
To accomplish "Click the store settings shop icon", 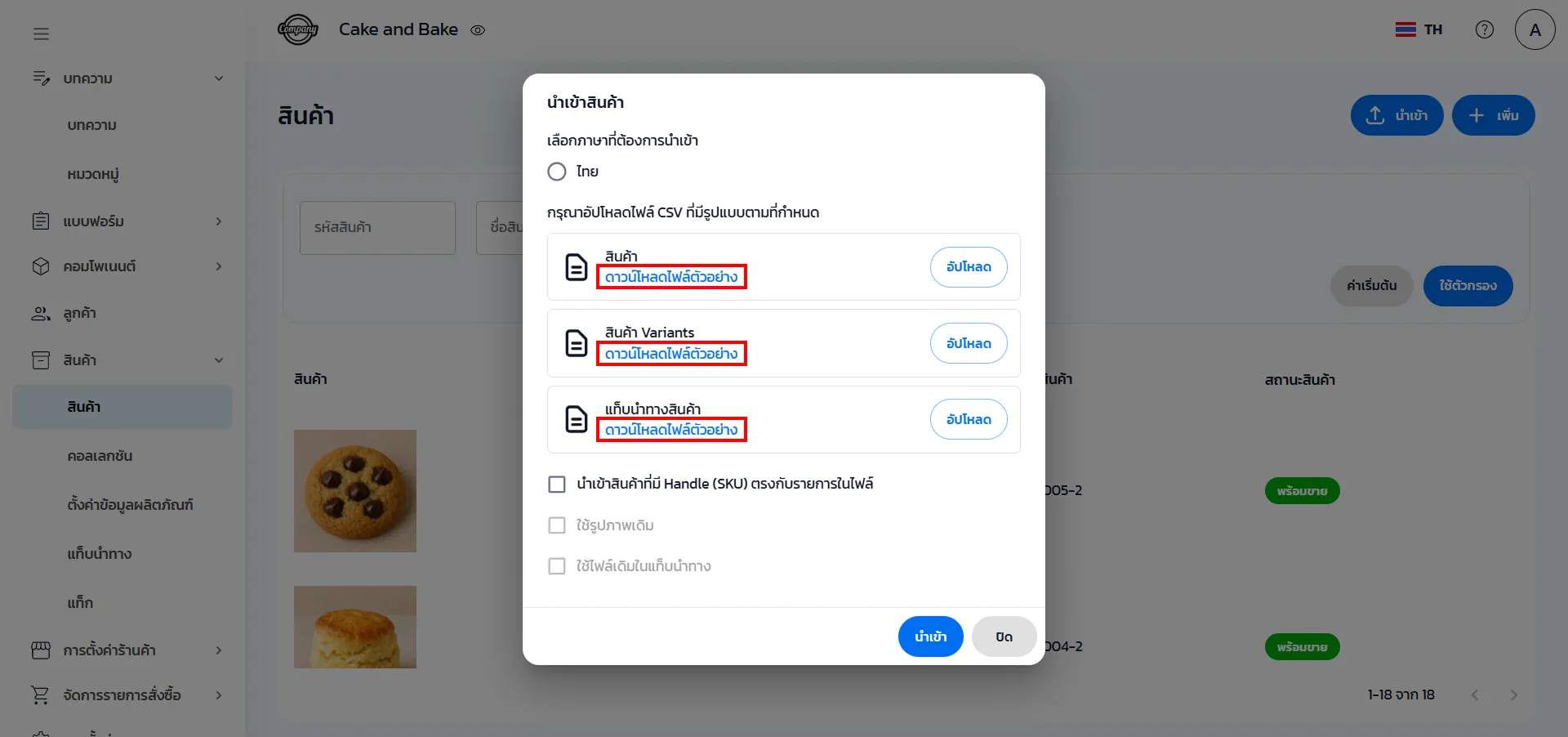I will tap(40, 650).
